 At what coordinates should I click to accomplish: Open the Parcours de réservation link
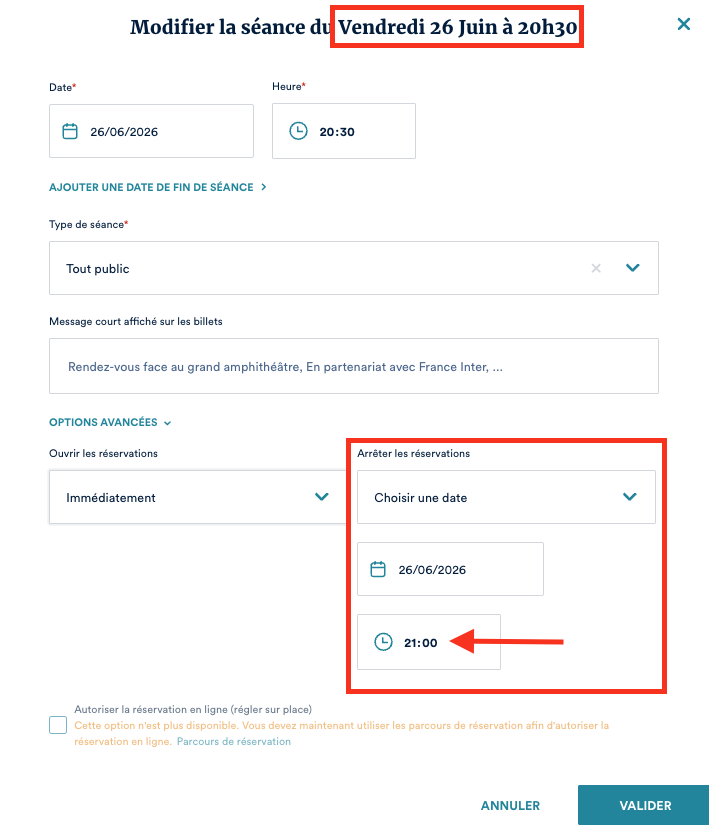[x=234, y=742]
